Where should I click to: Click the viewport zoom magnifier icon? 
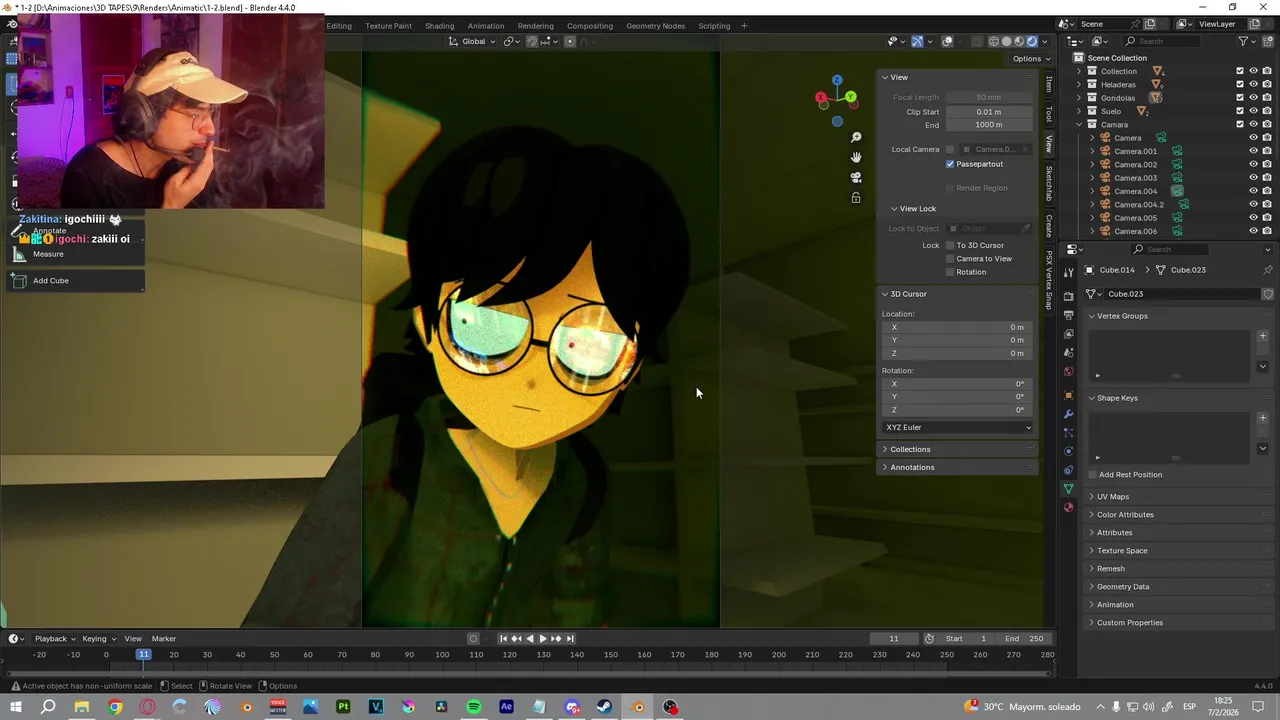pyautogui.click(x=856, y=137)
